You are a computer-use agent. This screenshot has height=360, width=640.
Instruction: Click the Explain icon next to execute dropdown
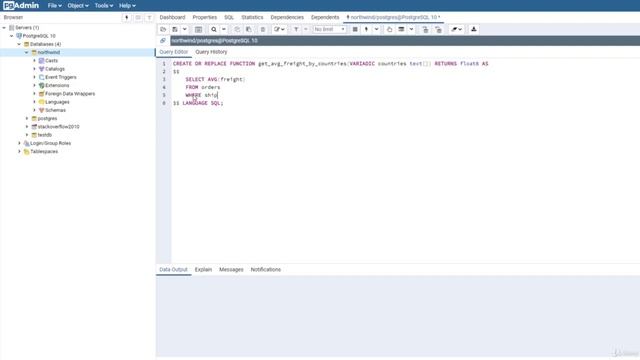(x=389, y=29)
